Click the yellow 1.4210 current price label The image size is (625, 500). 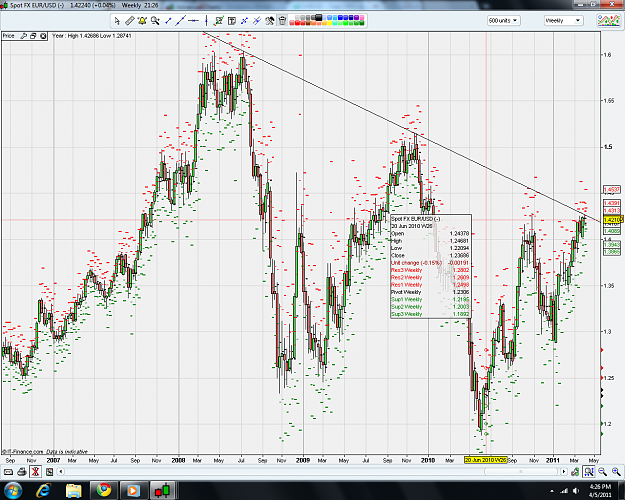[612, 219]
